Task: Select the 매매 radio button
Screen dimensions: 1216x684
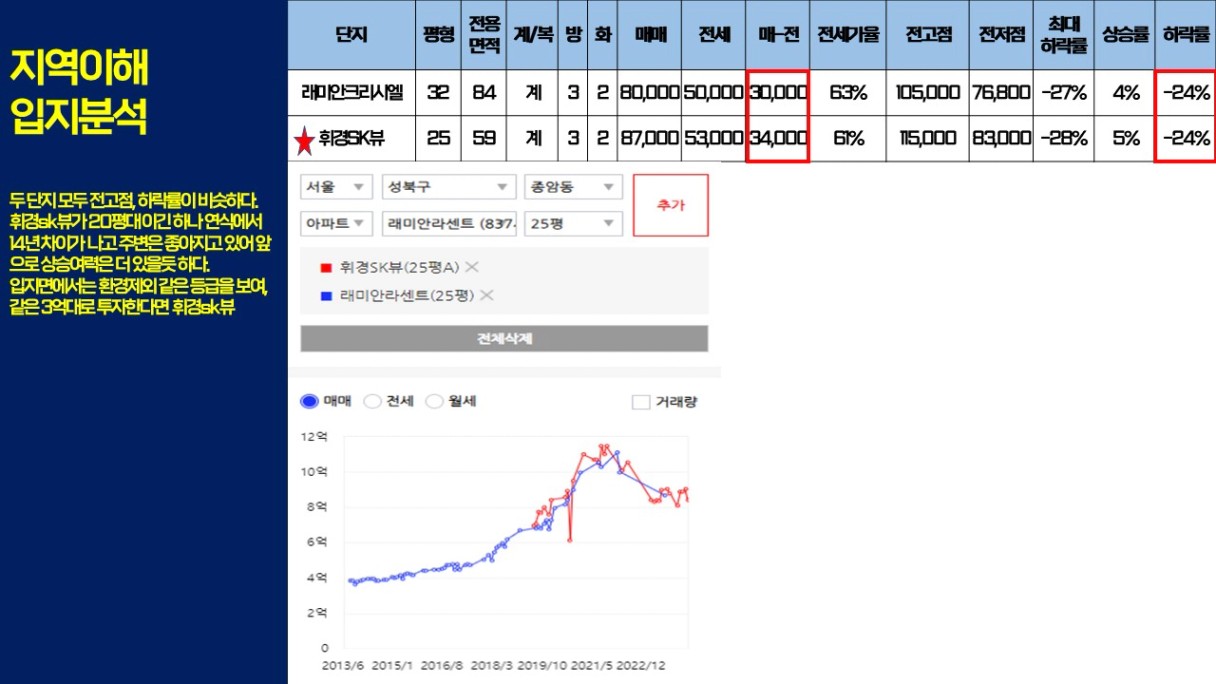Action: (309, 401)
